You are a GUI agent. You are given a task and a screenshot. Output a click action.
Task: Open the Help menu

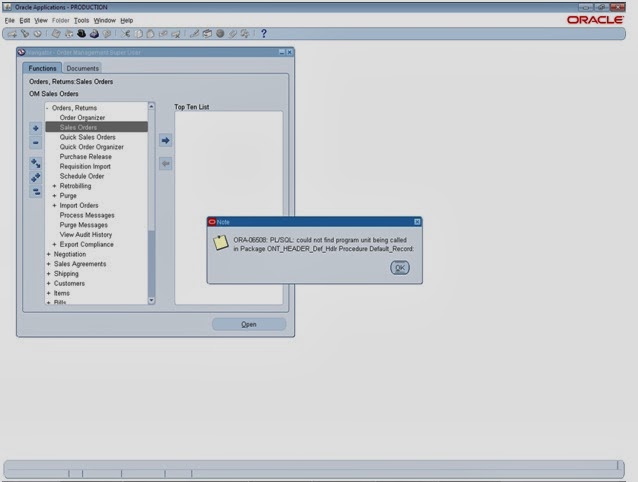pos(127,20)
